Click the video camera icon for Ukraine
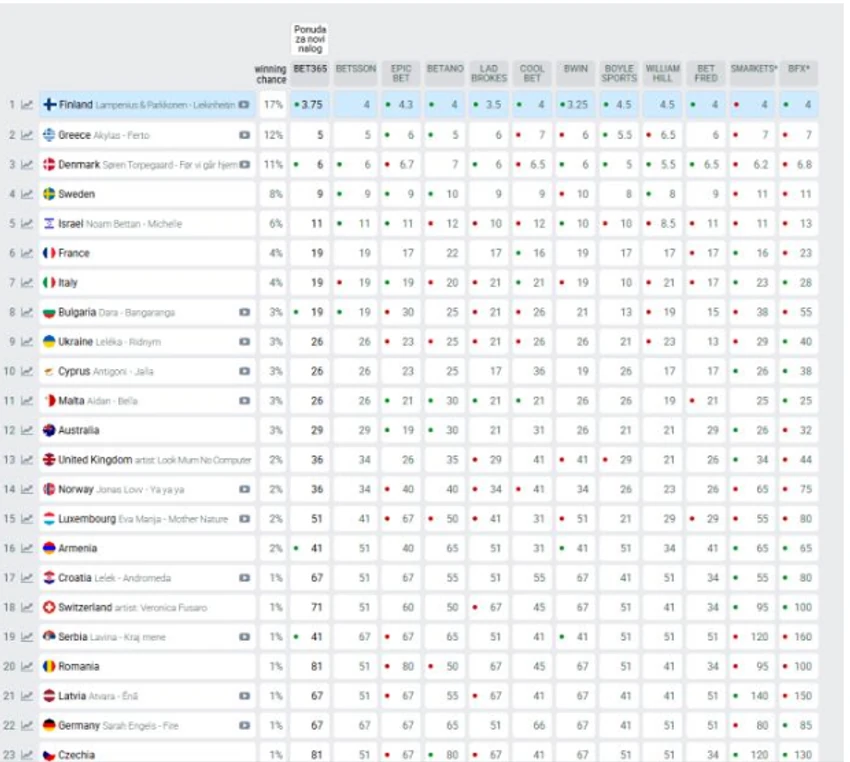Screen dimensions: 850x762 [244, 342]
